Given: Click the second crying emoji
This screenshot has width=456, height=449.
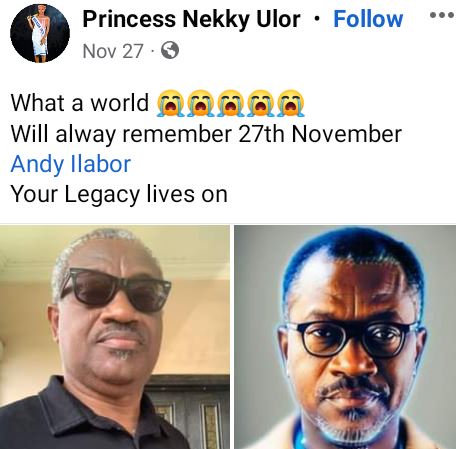Looking at the screenshot, I should point(201,103).
